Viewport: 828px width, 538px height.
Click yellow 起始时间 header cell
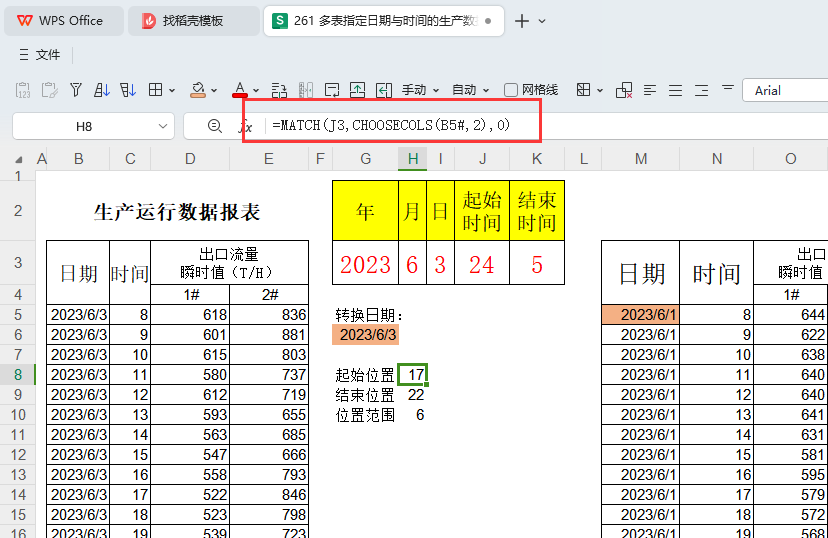(x=482, y=211)
